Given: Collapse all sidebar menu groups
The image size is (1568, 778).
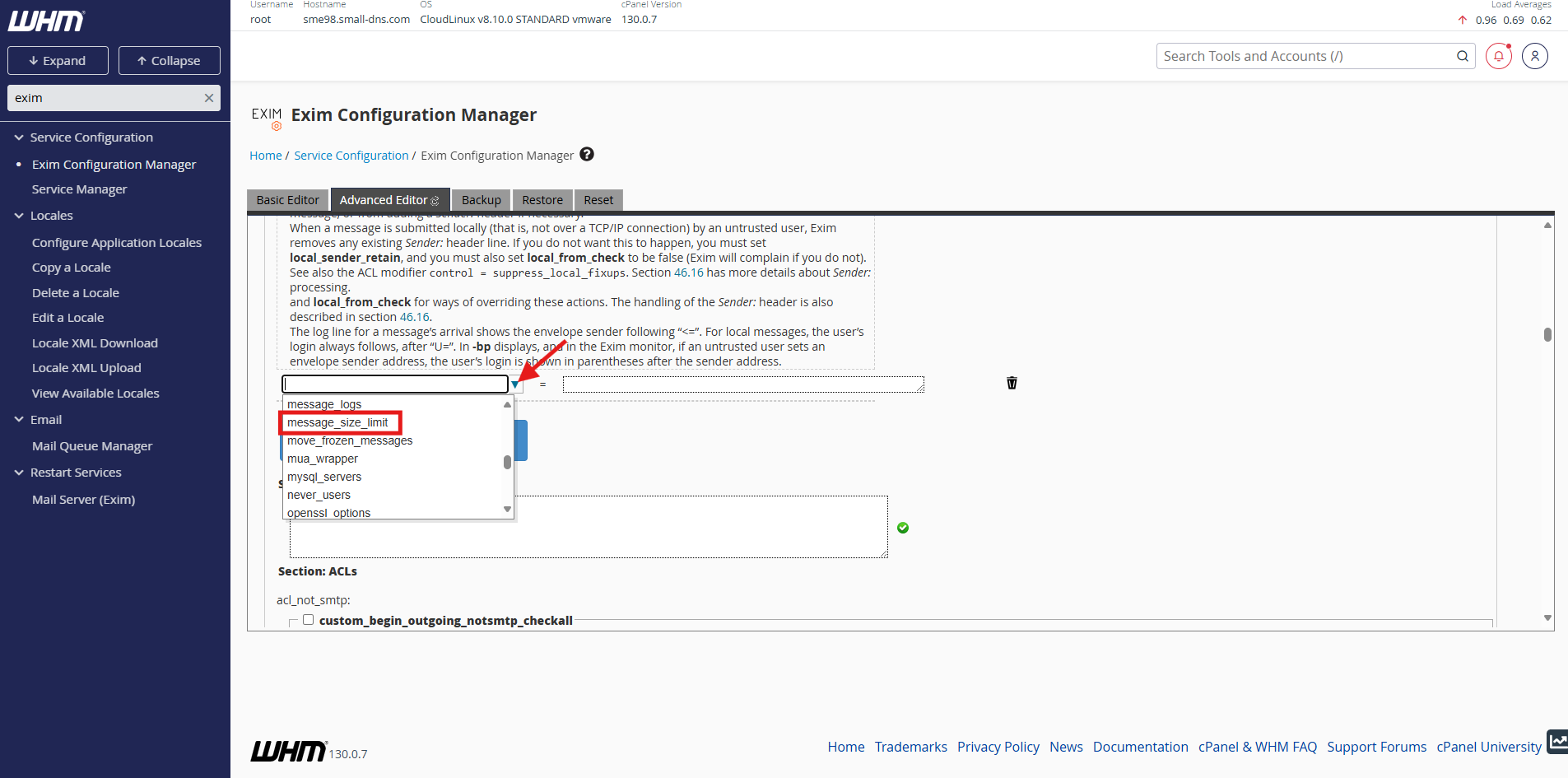Looking at the screenshot, I should [x=170, y=61].
